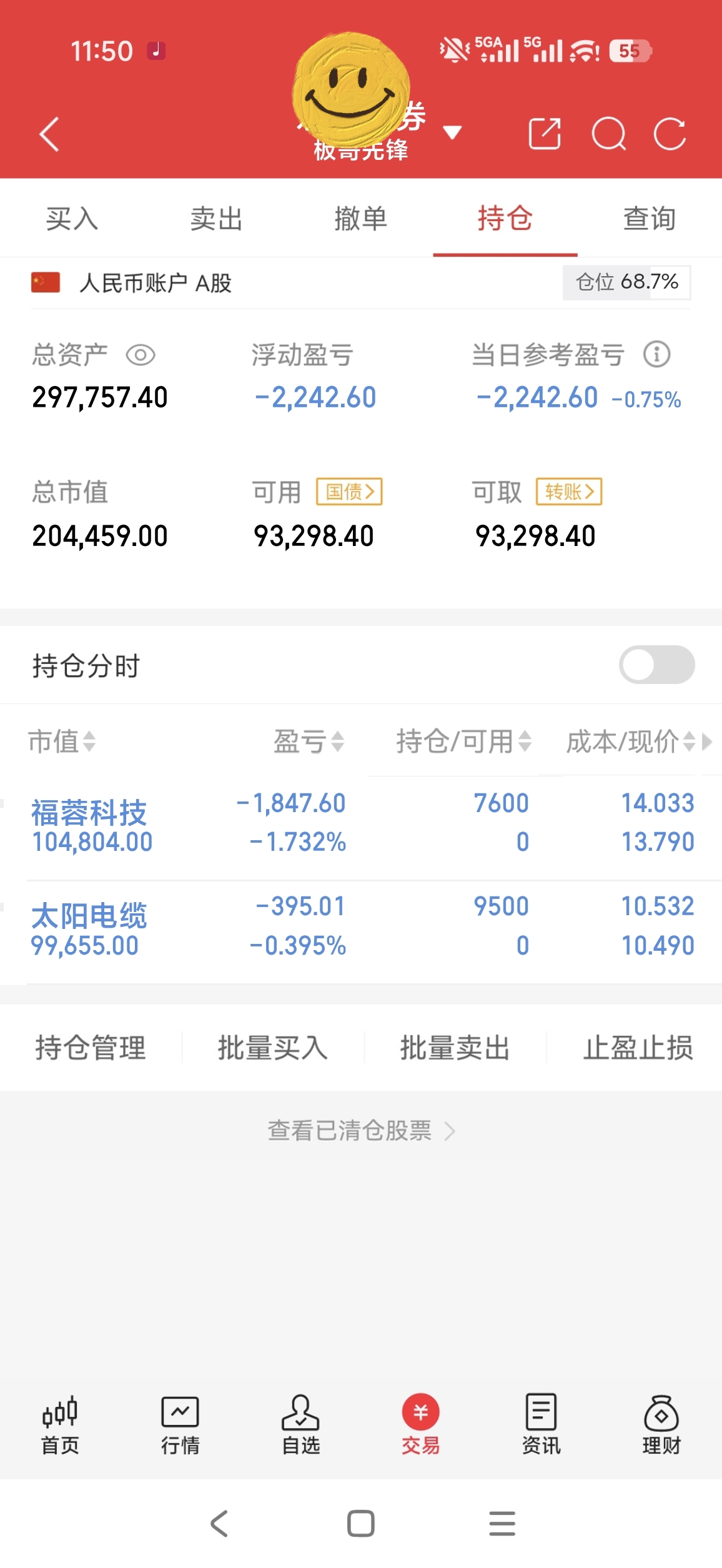Open 自选 watchlist icon

pyautogui.click(x=300, y=1424)
